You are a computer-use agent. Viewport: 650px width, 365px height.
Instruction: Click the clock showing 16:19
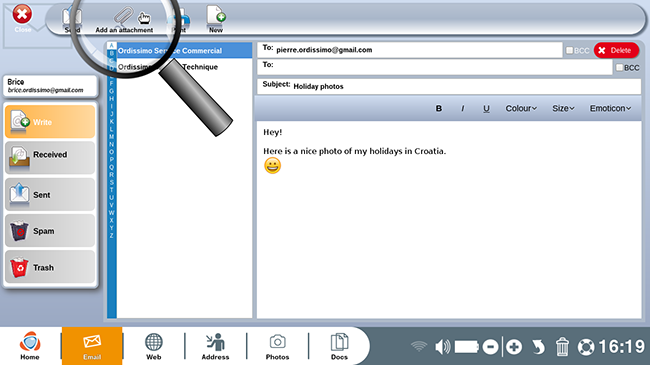click(x=622, y=346)
